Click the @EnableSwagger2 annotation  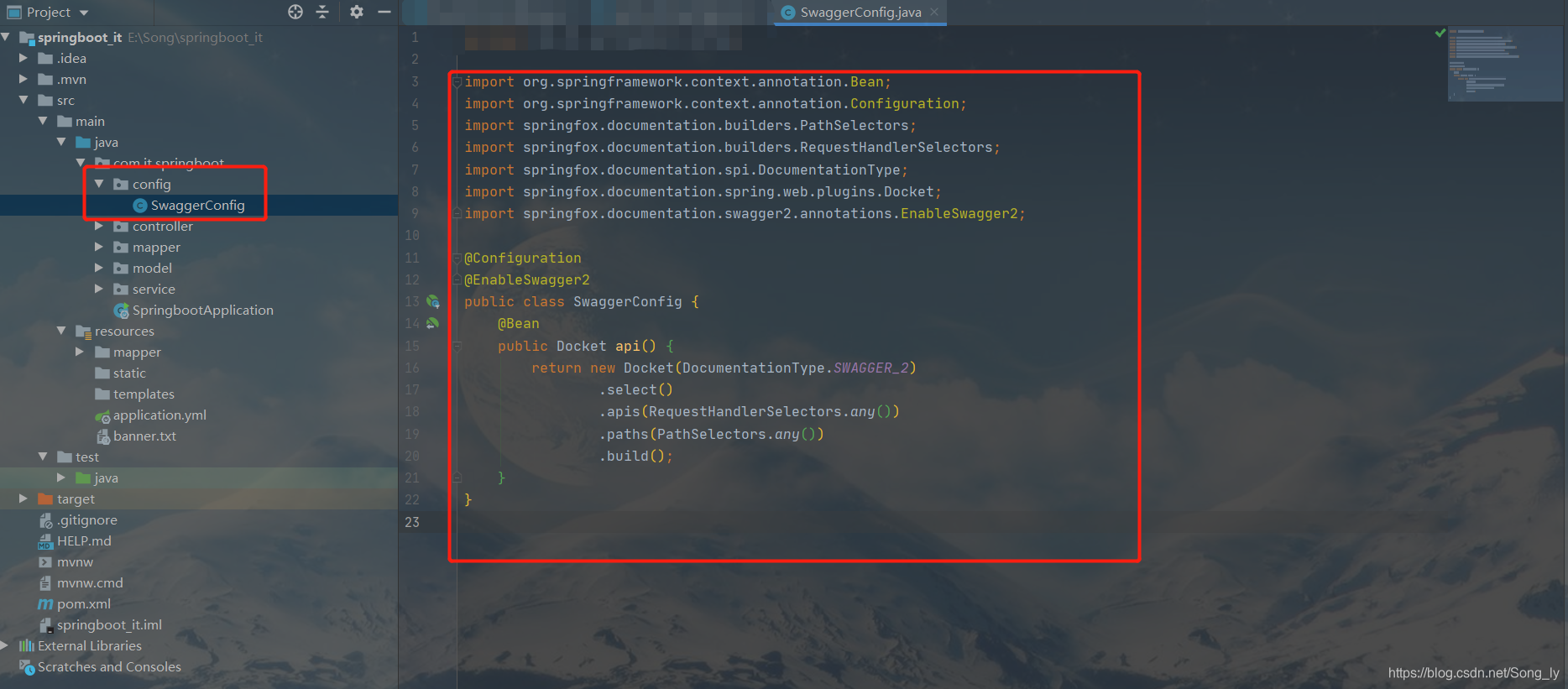527,279
